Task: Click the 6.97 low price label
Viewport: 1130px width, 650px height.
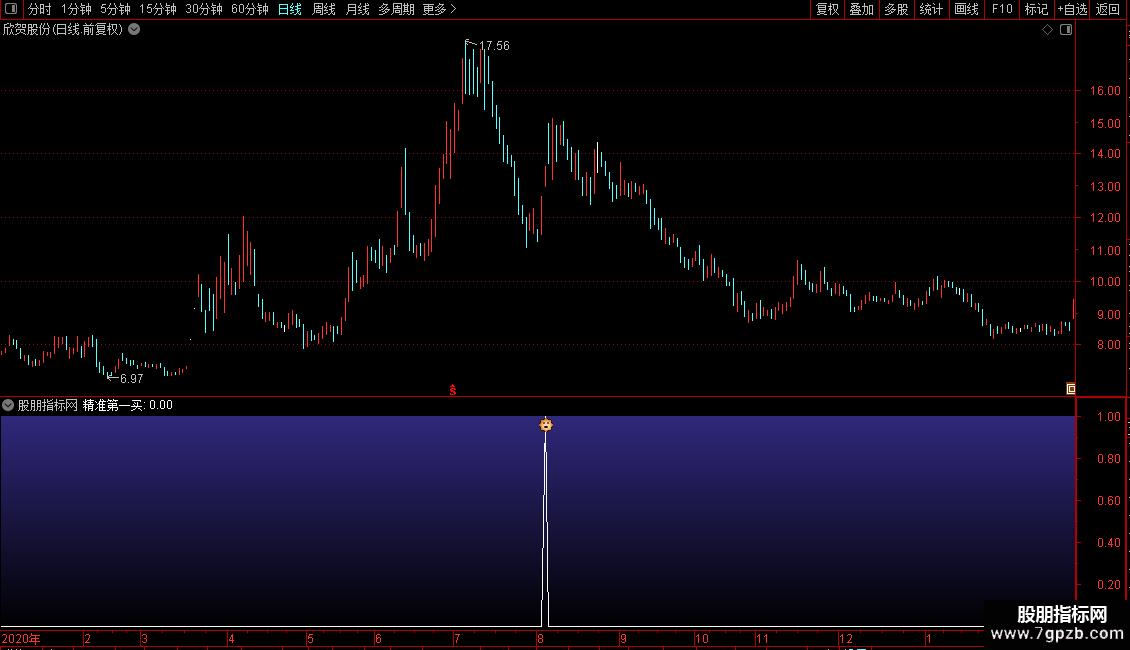Action: 131,378
